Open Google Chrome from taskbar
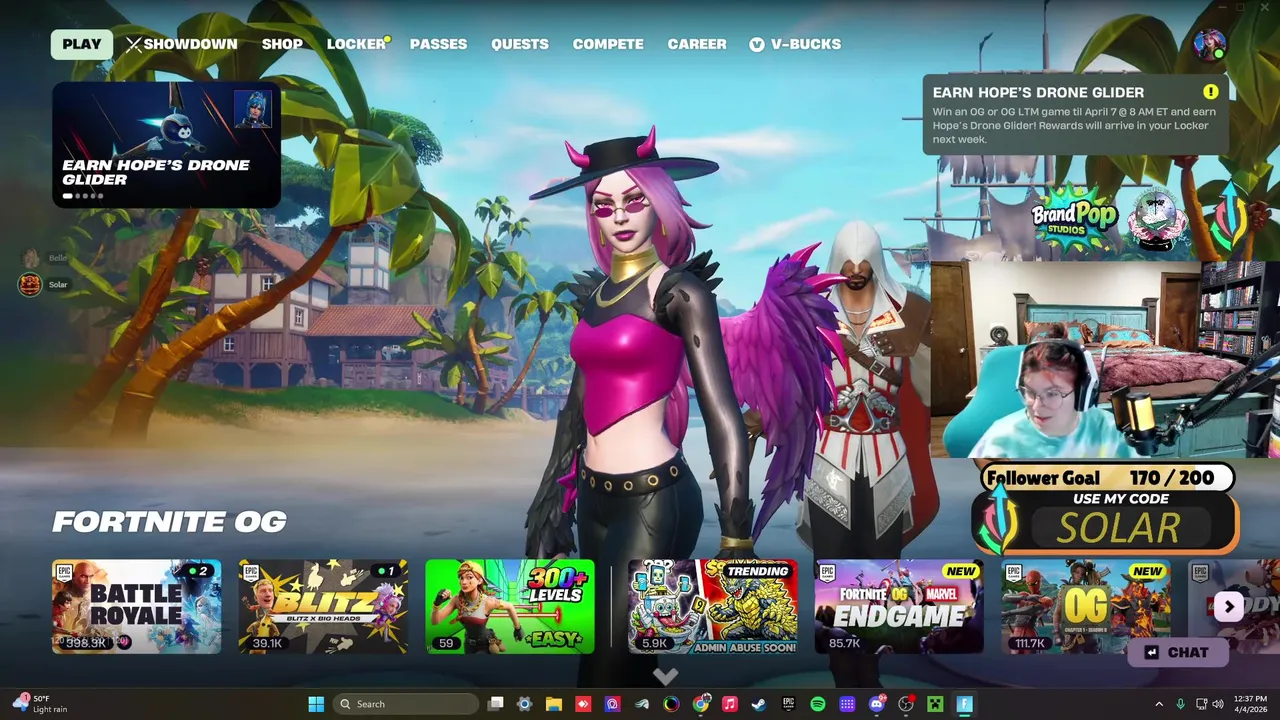This screenshot has width=1280, height=720. tap(701, 704)
